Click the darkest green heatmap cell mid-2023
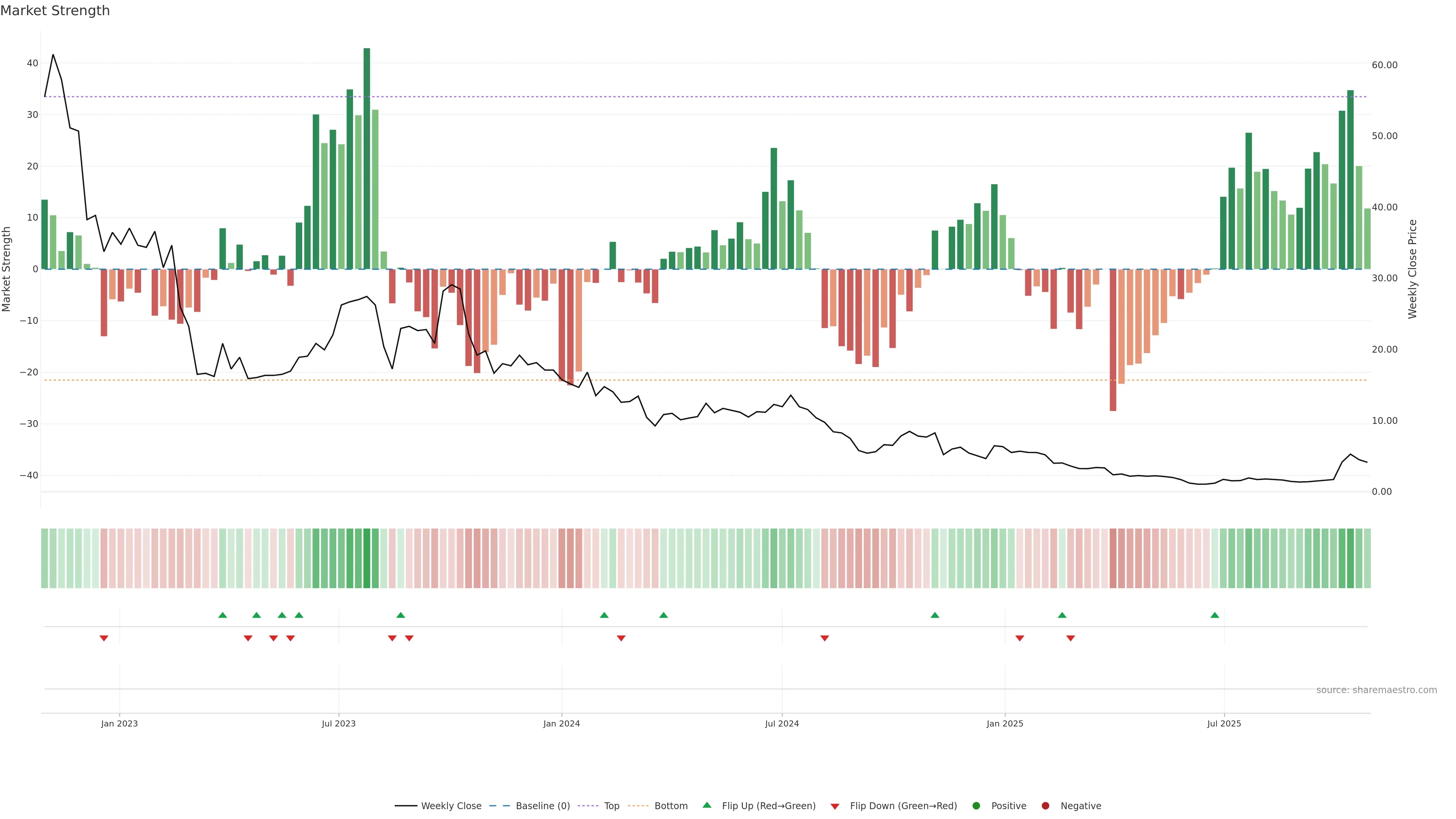 367,559
